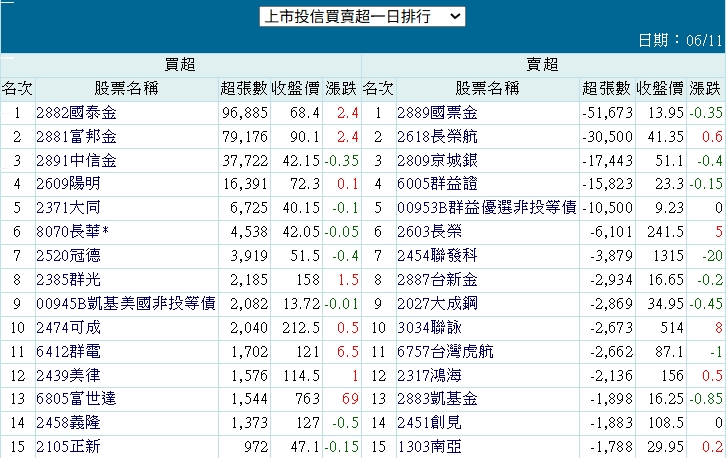The width and height of the screenshot is (726, 458).
Task: Open the 2317鴻海 stock link
Action: click(x=429, y=376)
